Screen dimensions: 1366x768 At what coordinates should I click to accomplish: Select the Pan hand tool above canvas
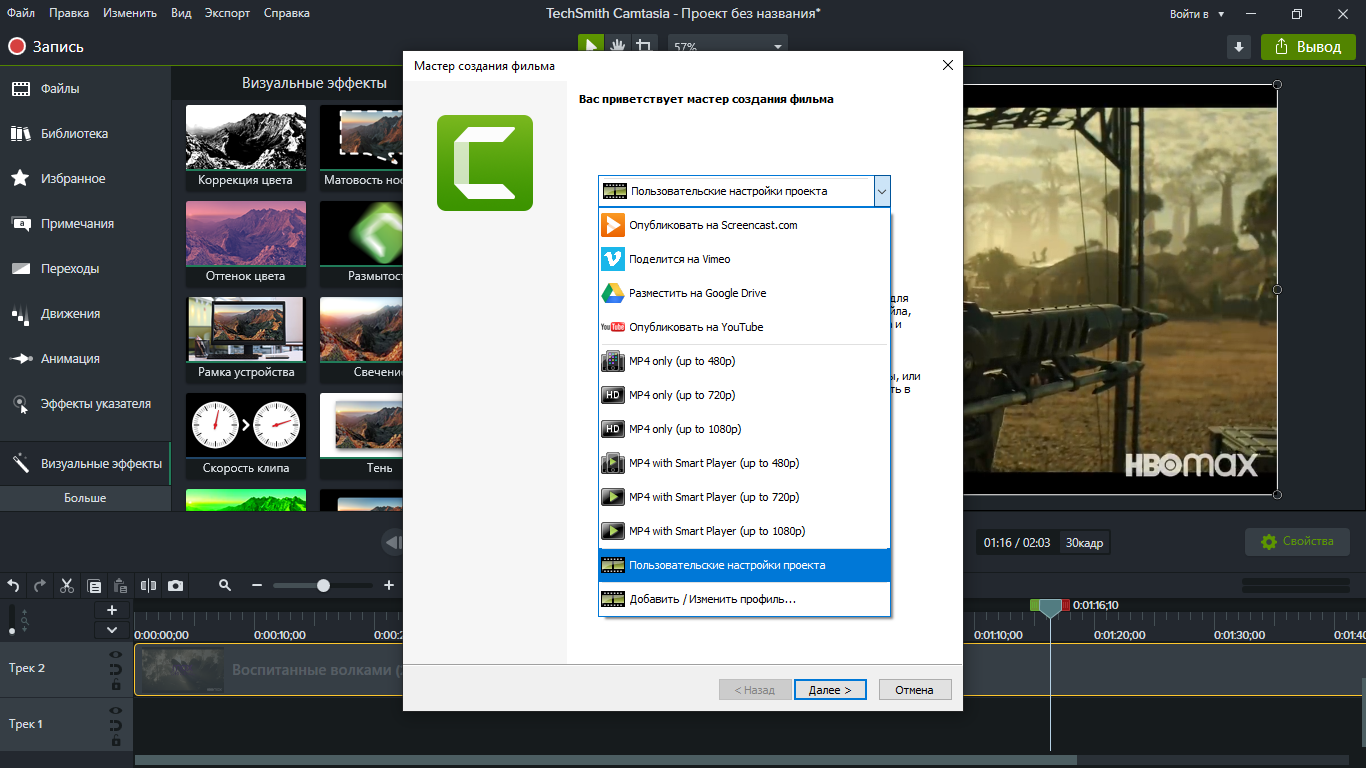tap(618, 46)
